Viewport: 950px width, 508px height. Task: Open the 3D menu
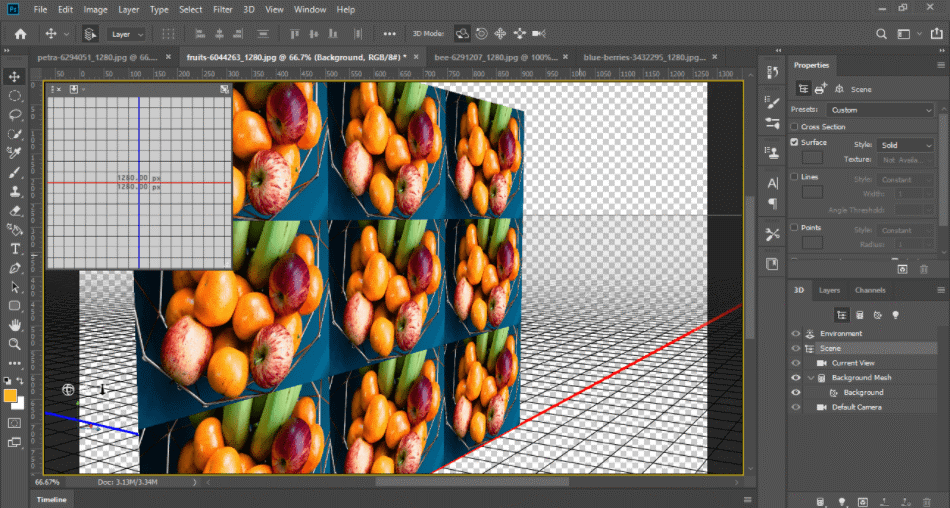249,10
